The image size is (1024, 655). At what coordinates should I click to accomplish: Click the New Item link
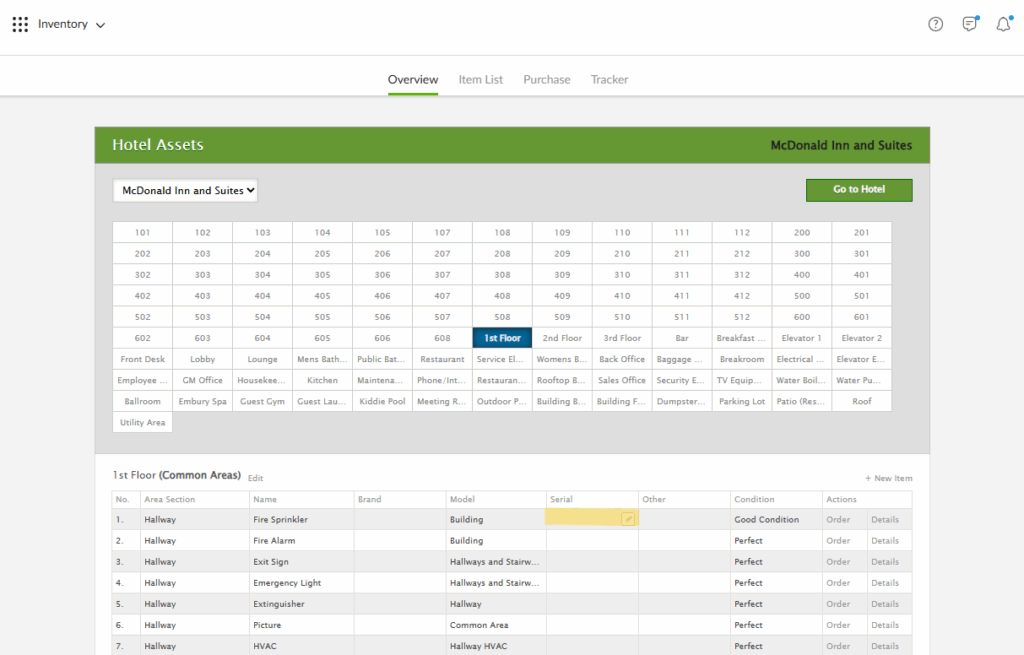889,479
